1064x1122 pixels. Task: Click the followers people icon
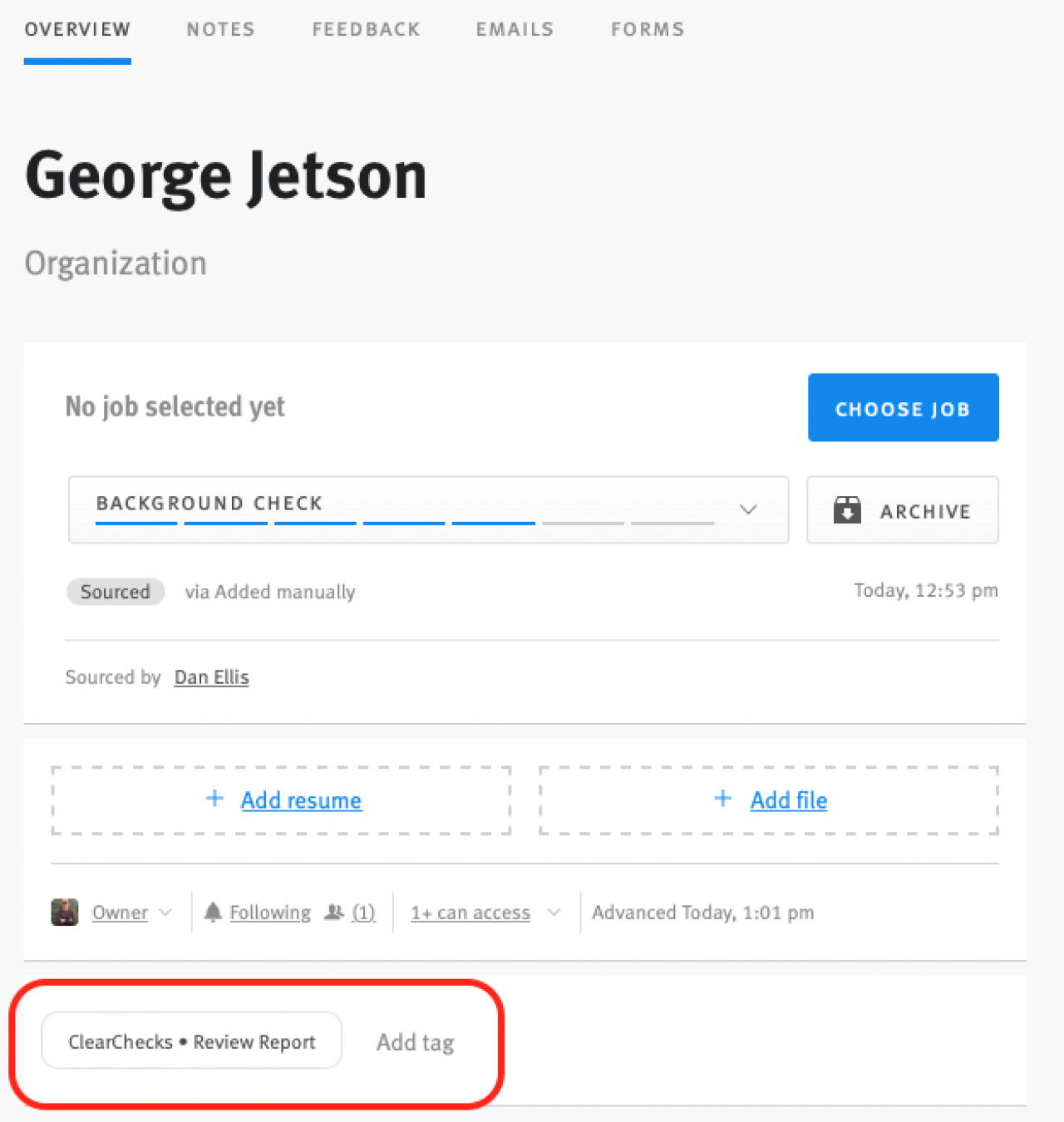pos(334,913)
